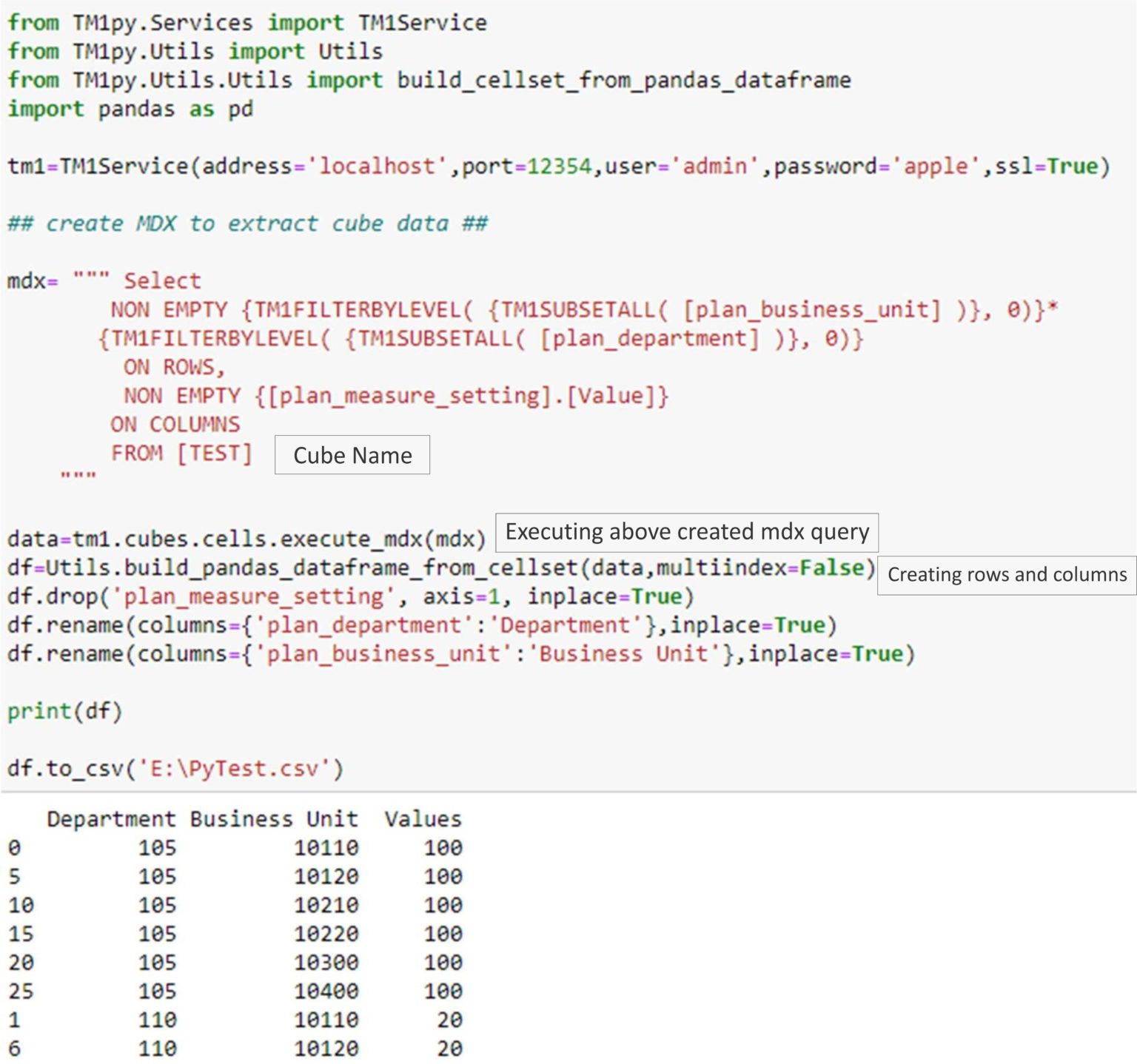
Task: Click row index 25 in the output
Action: (x=21, y=991)
